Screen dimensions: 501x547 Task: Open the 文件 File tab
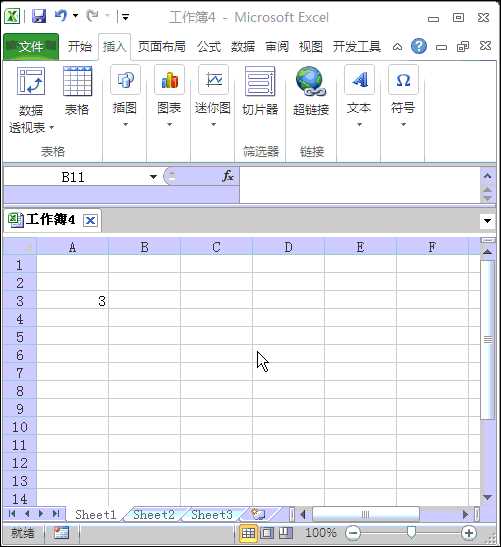coord(31,46)
